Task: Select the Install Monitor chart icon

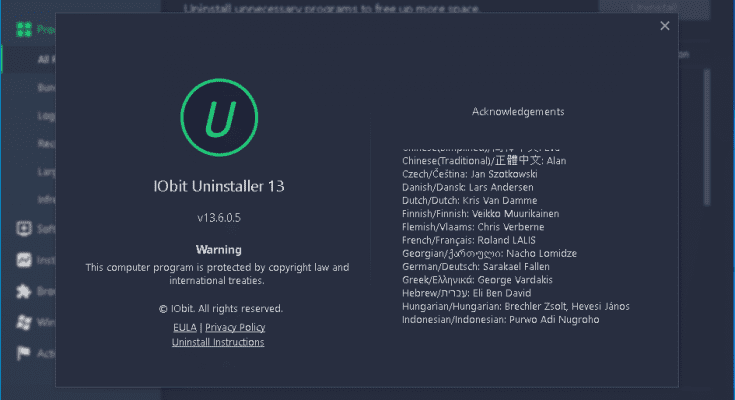Action: 23,260
